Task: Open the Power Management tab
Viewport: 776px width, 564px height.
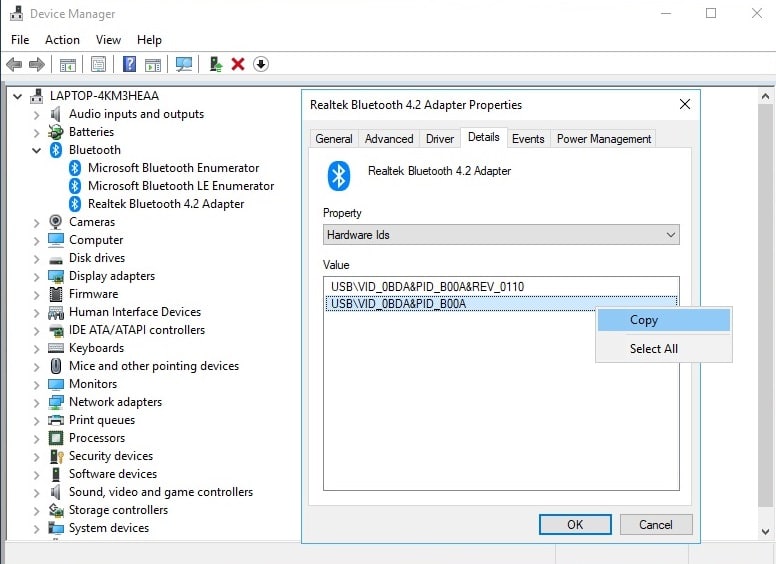Action: click(x=603, y=139)
